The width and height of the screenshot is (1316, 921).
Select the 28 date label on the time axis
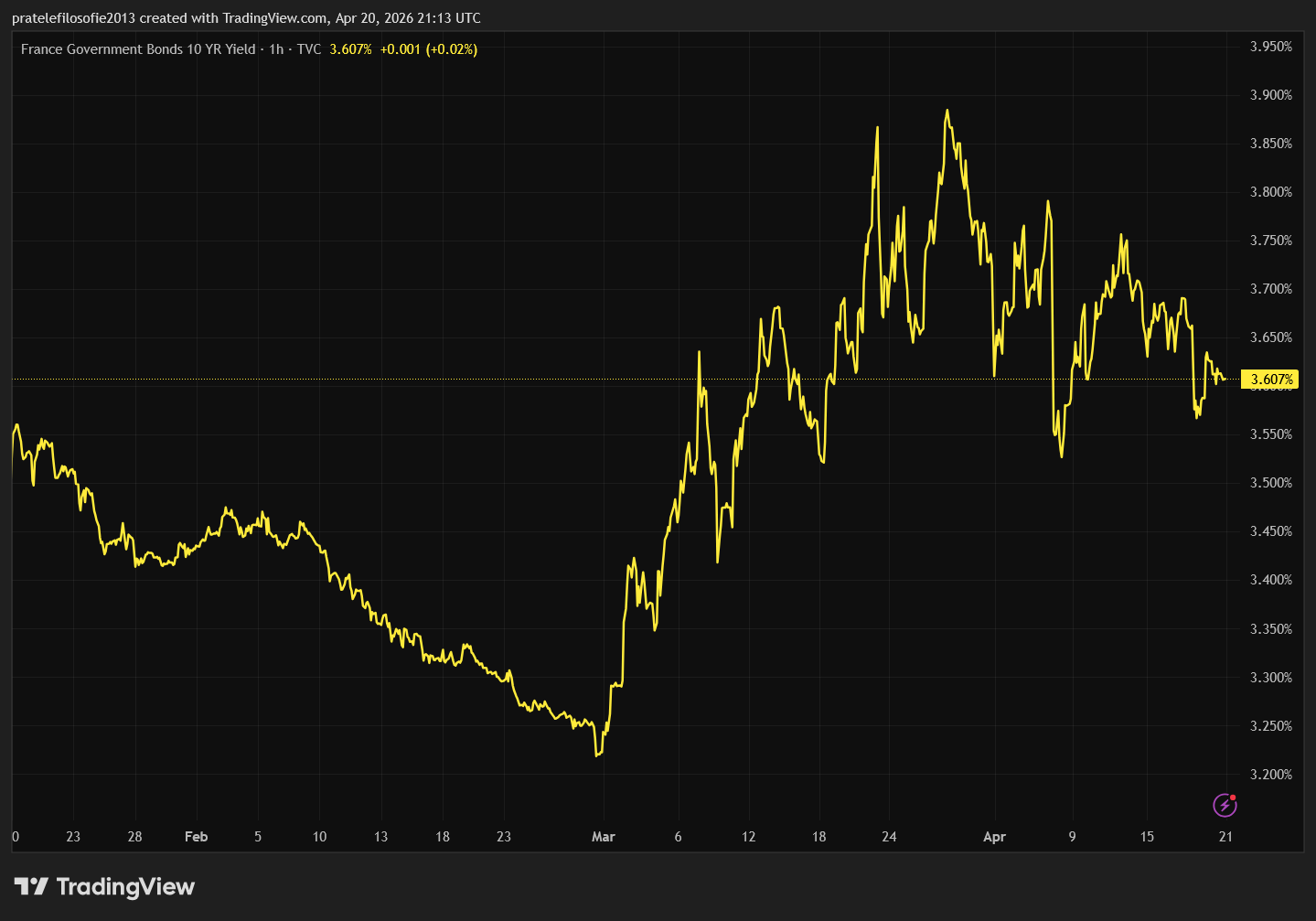coord(134,837)
